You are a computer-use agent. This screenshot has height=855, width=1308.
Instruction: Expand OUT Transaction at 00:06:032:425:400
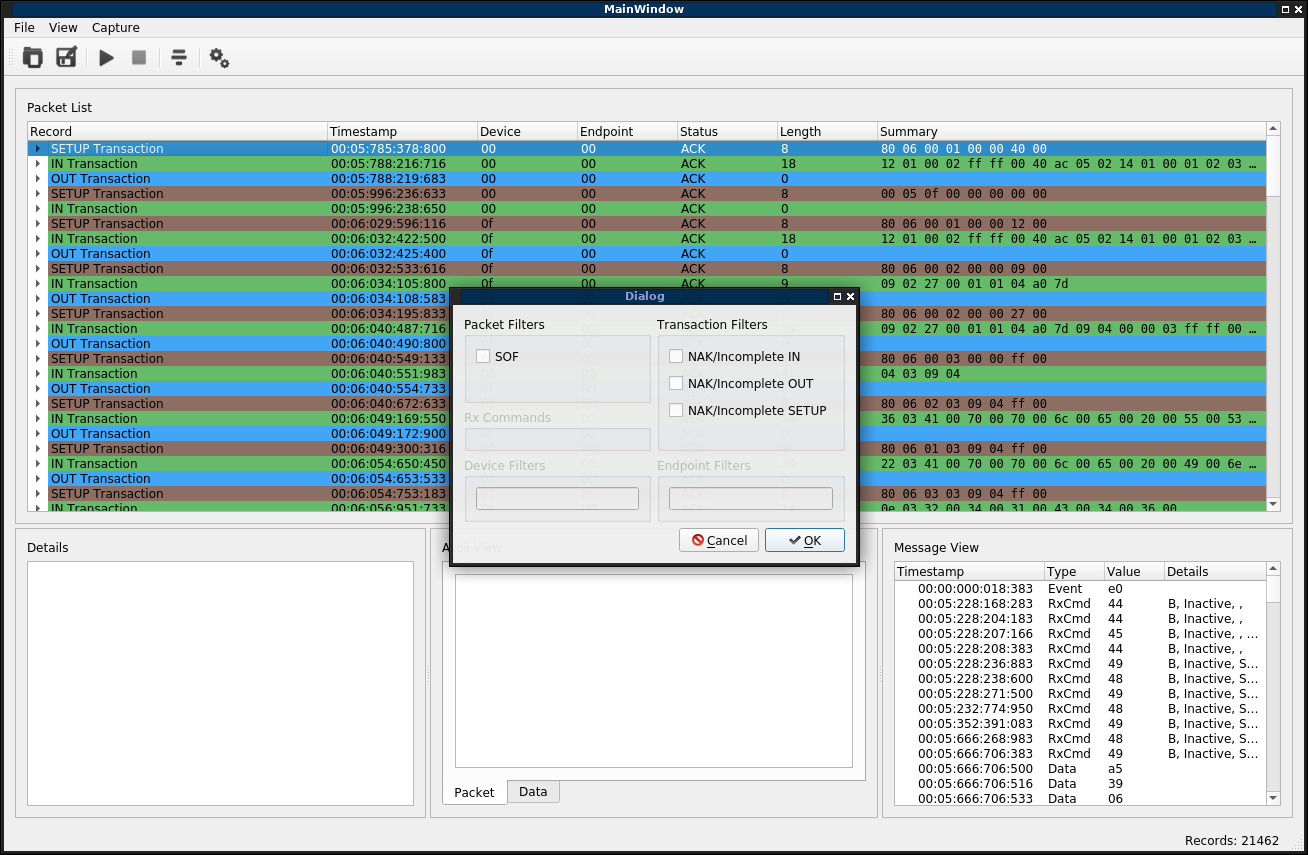pos(38,254)
